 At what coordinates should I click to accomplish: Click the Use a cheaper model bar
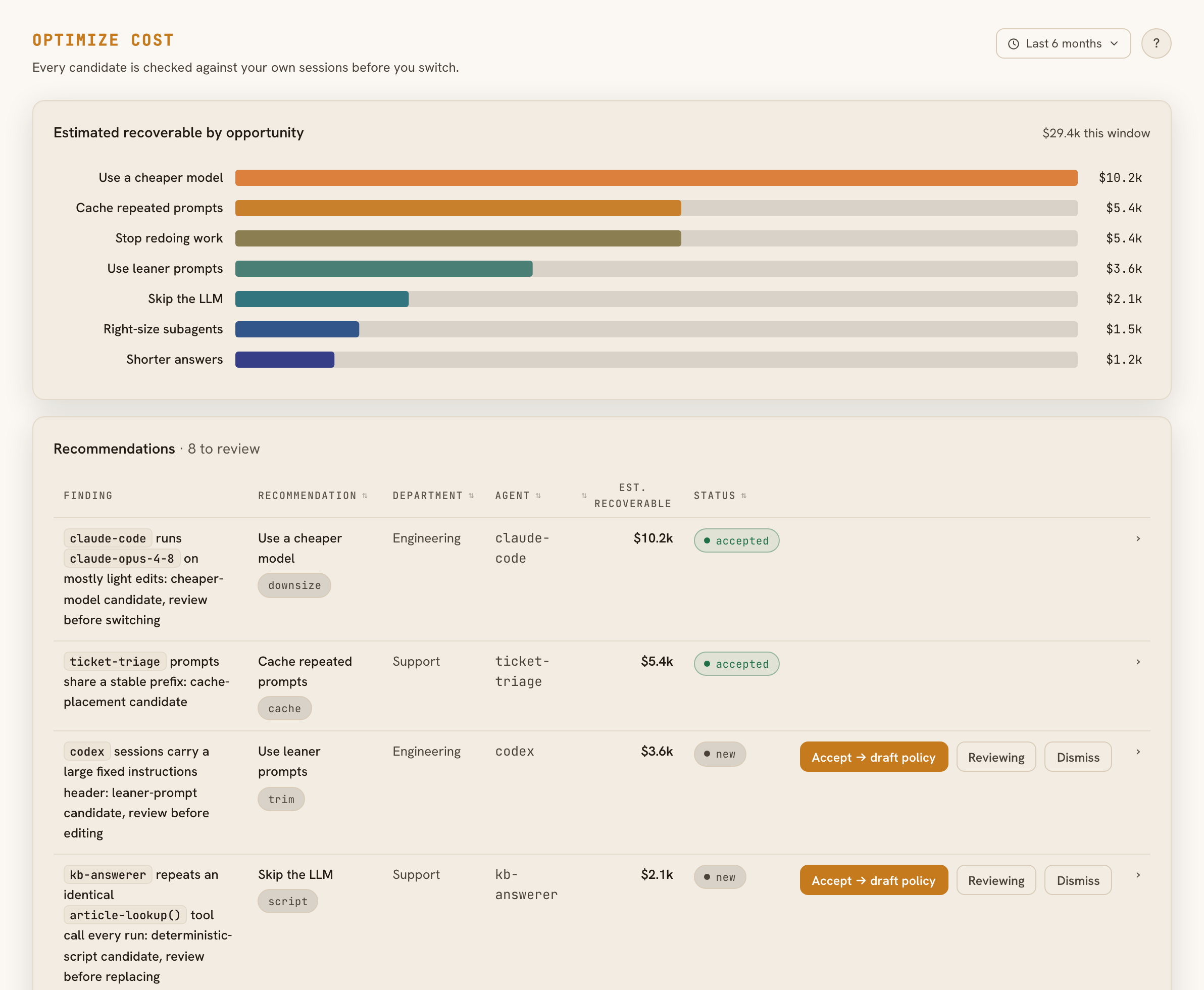[x=656, y=177]
